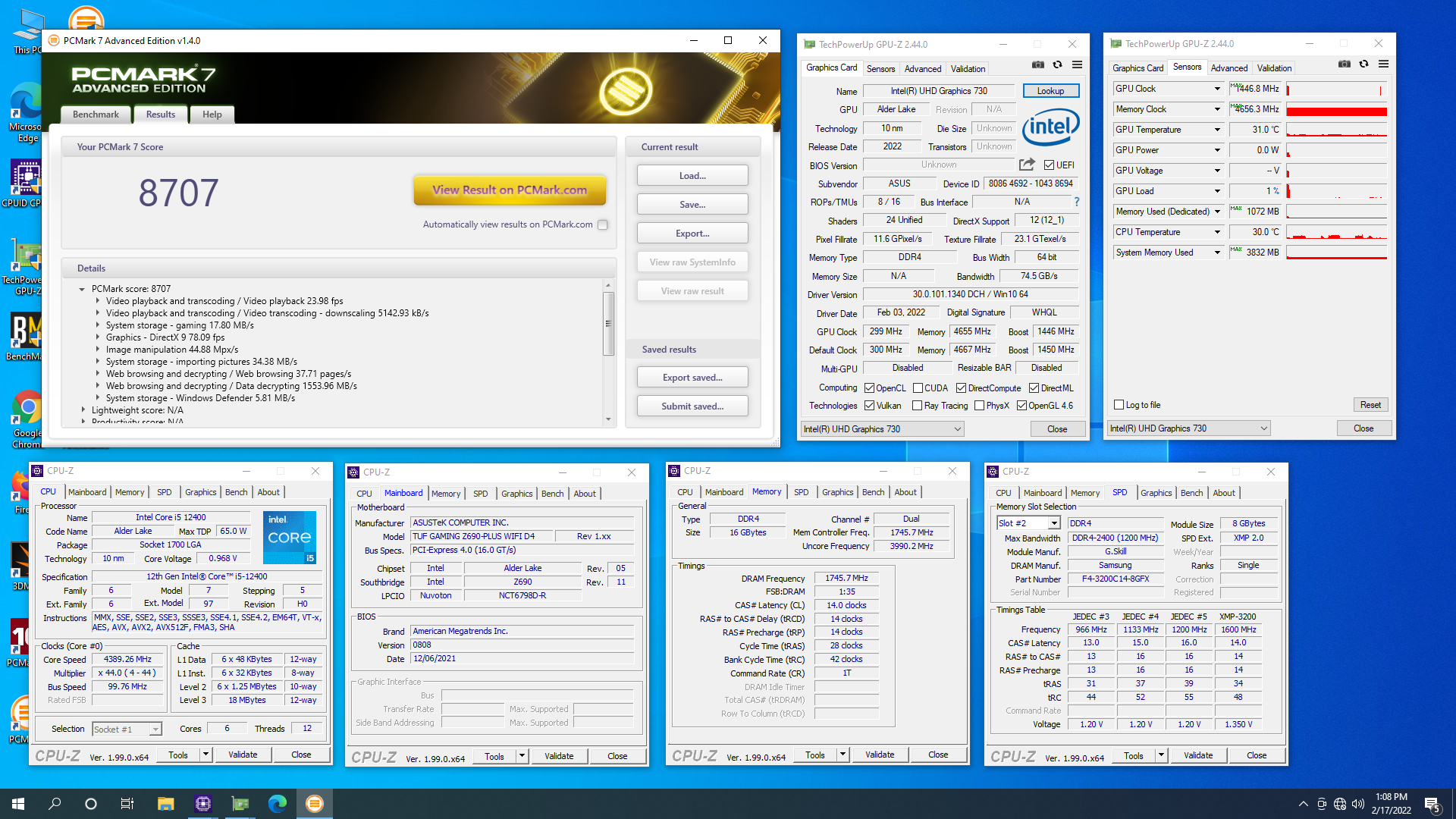Open Google Chrome desktop shortcut

[27, 419]
